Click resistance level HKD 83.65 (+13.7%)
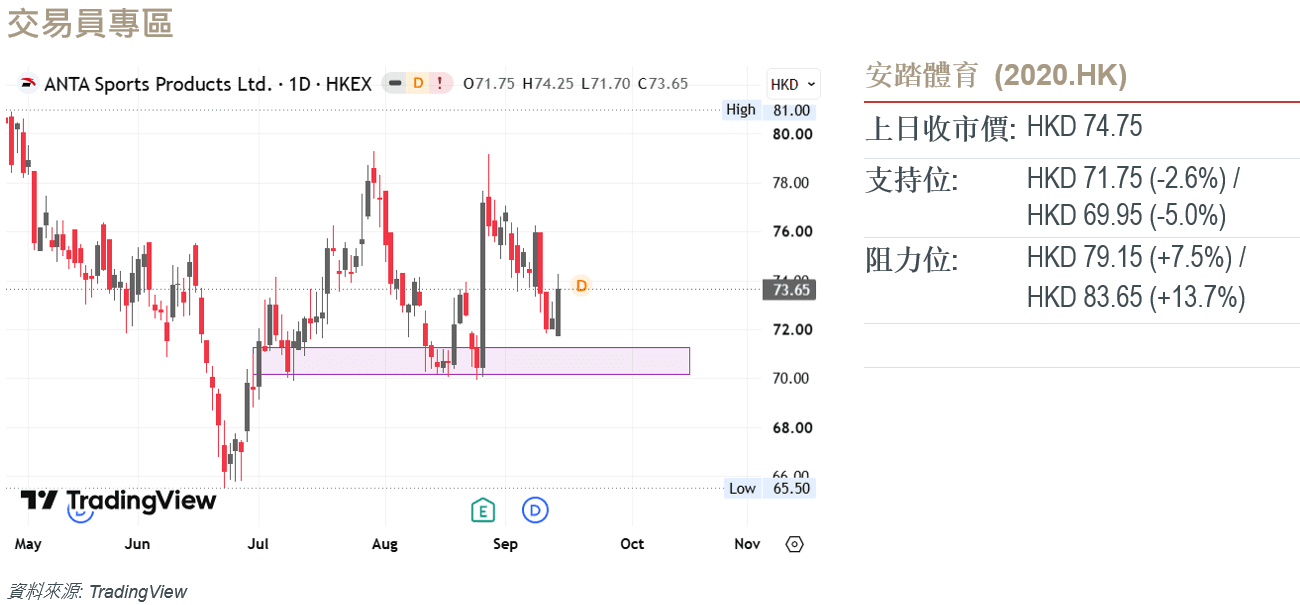The width and height of the screenshot is (1300, 605). pos(1136,297)
